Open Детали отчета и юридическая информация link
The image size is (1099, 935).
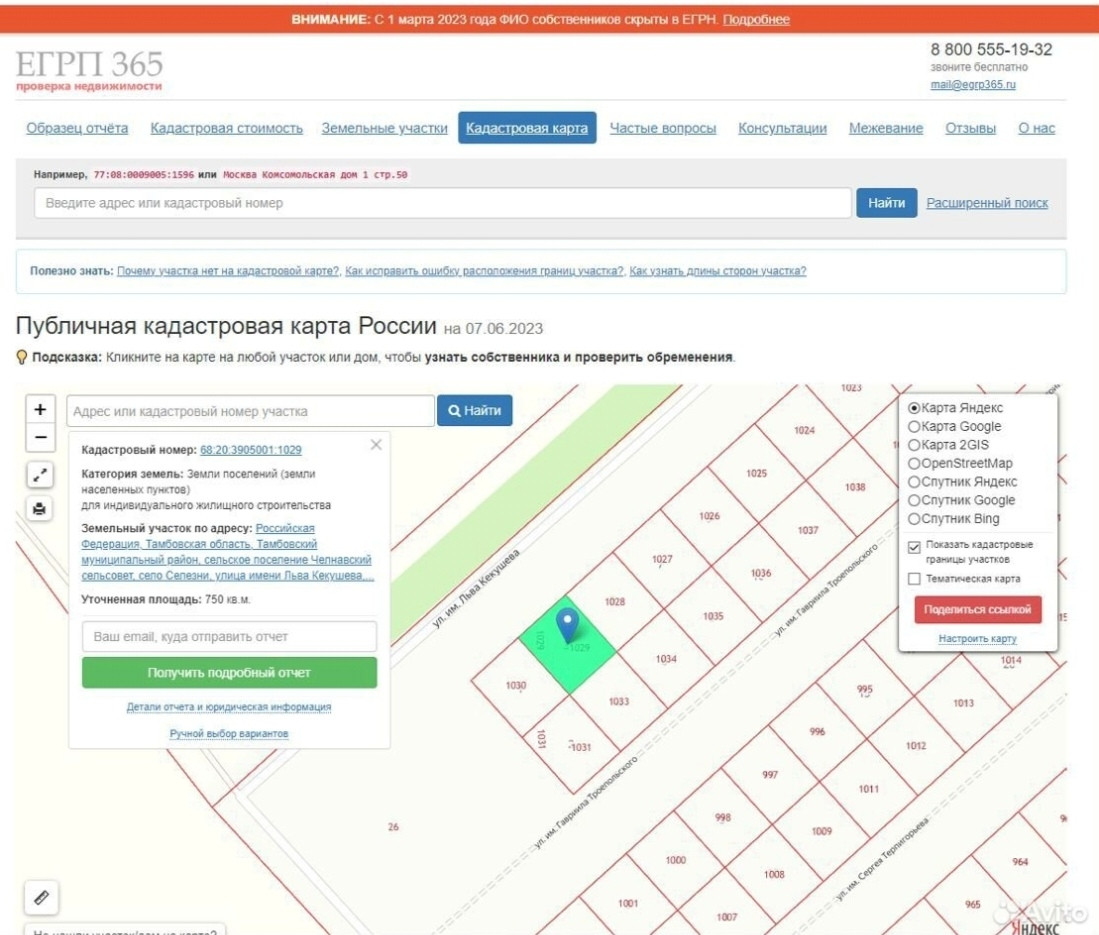point(228,707)
